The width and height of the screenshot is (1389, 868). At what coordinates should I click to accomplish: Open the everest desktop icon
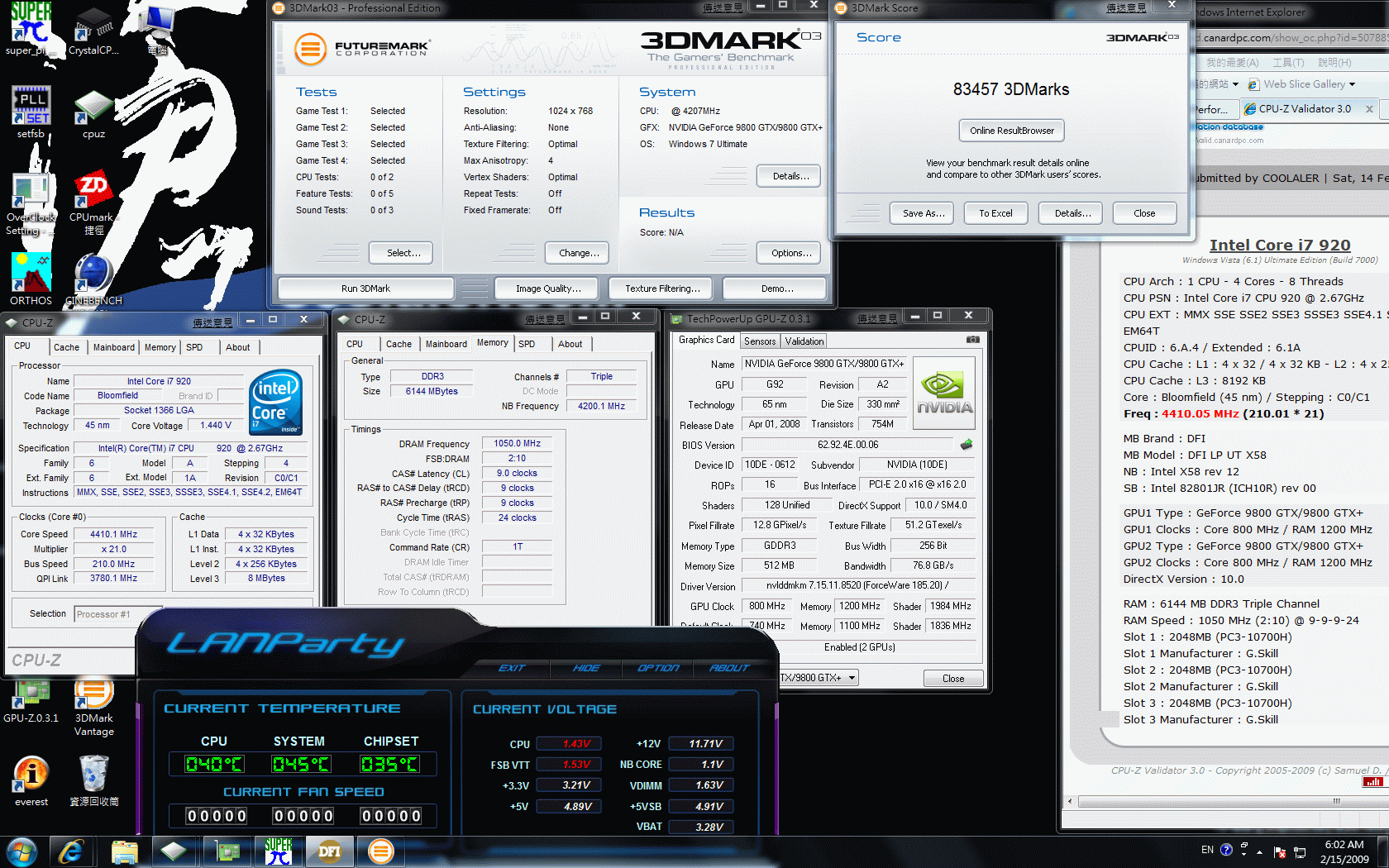pyautogui.click(x=31, y=781)
